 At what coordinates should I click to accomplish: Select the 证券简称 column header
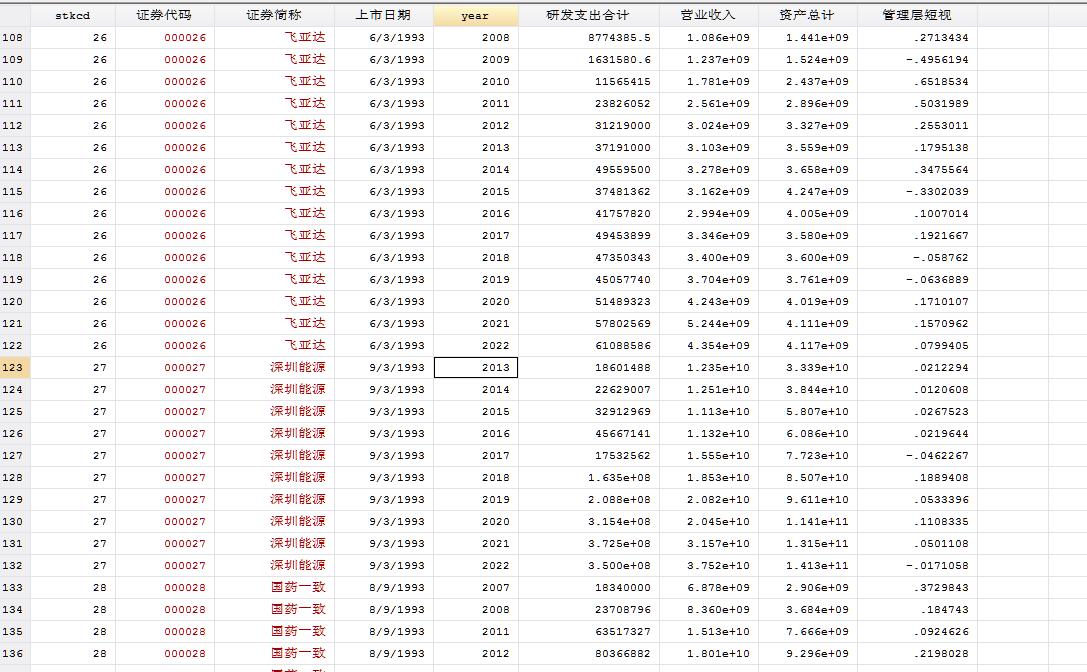(274, 15)
